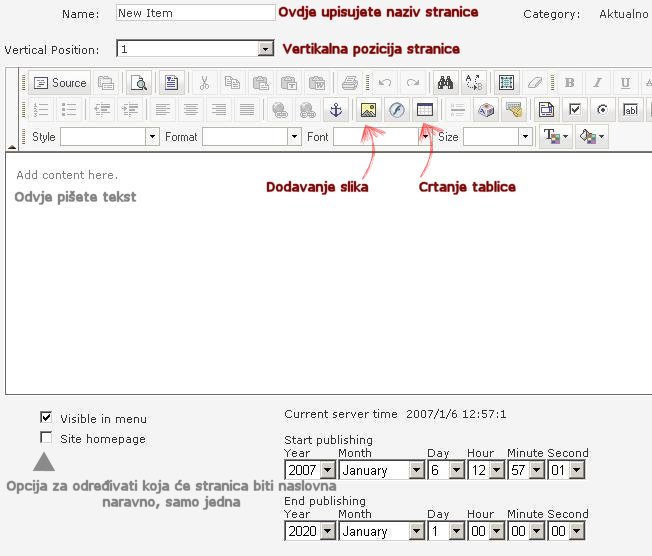
Task: Click the Anchor icon in toolbar
Action: [x=337, y=110]
